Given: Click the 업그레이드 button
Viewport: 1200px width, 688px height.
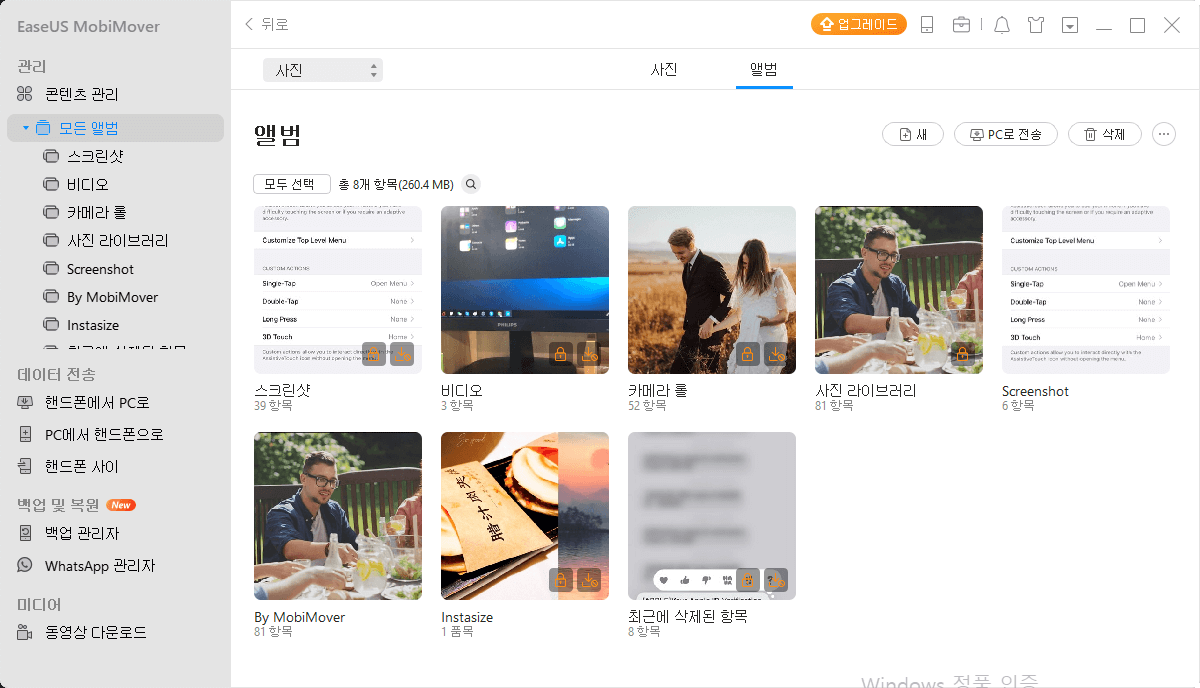Looking at the screenshot, I should pos(858,24).
